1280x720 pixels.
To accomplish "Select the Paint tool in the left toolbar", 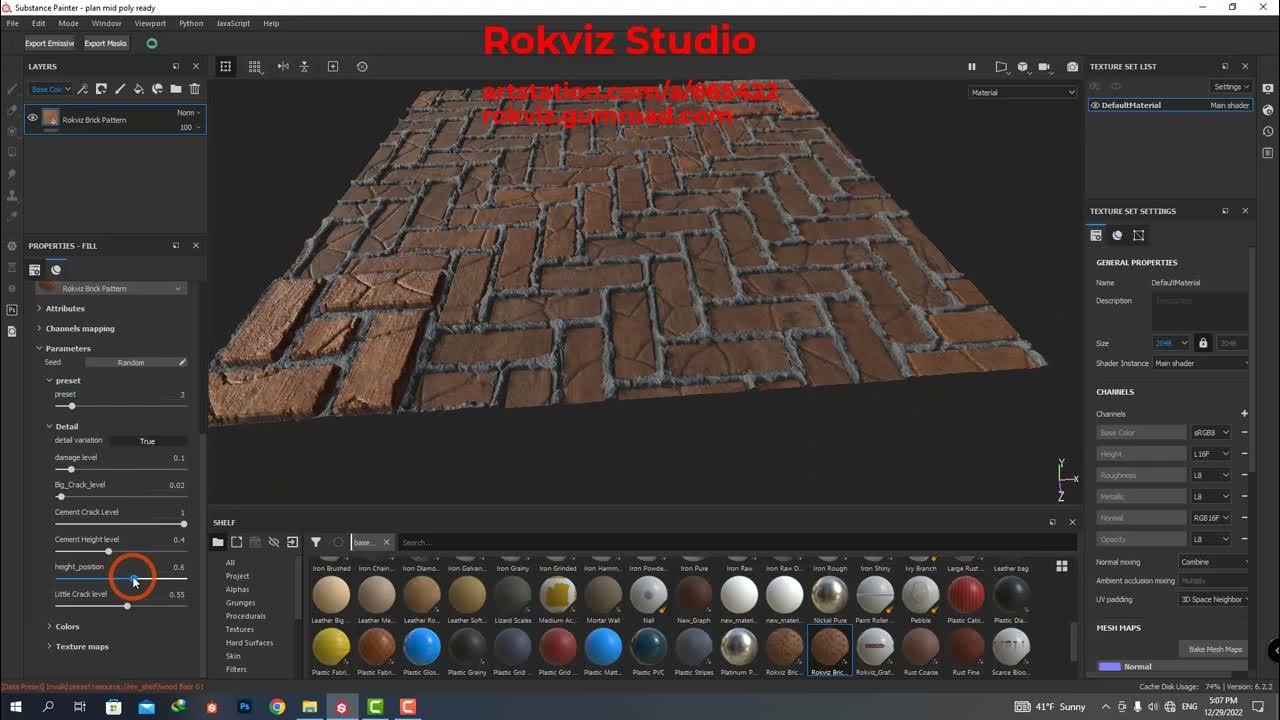I will click(11, 87).
